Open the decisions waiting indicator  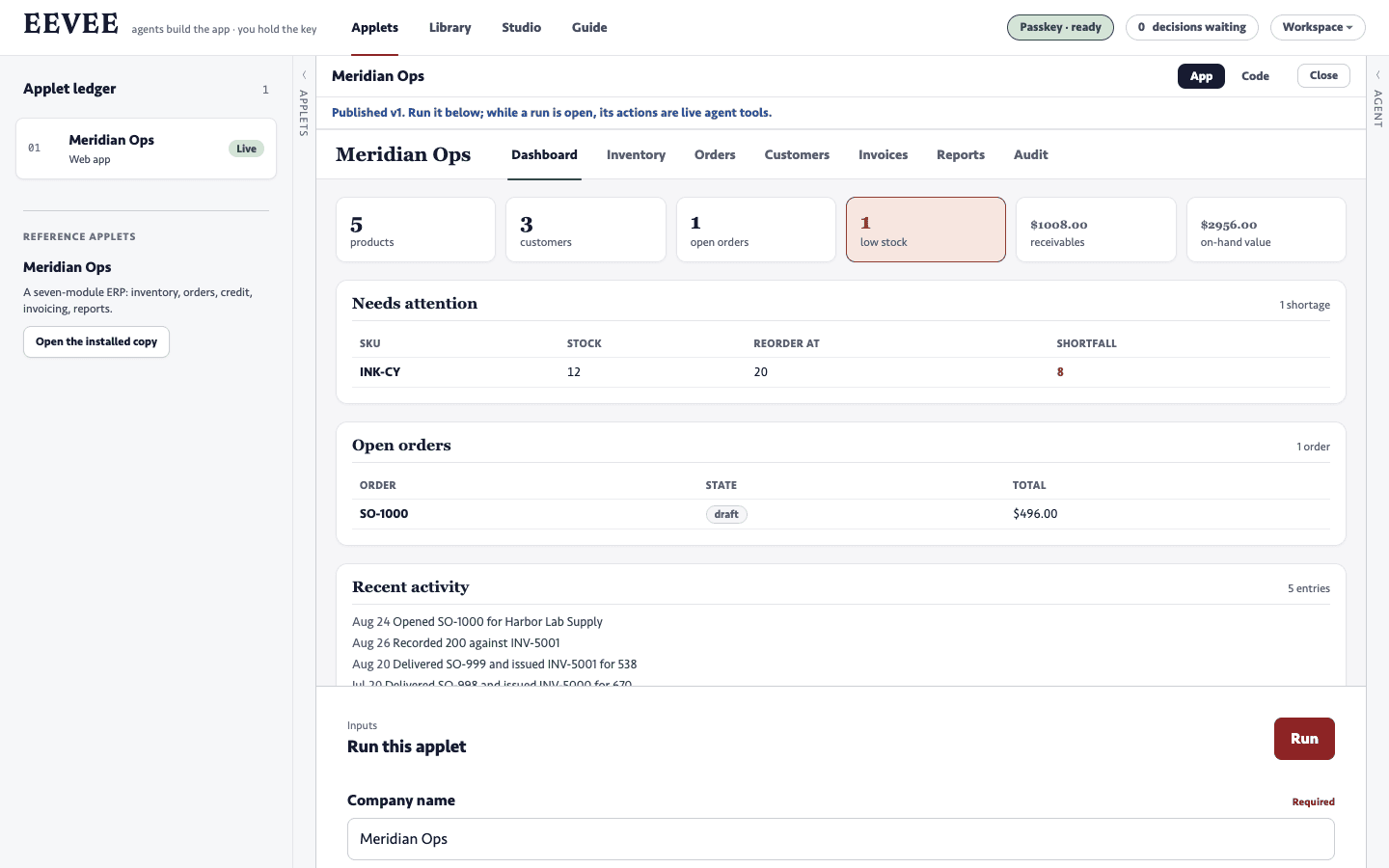[x=1191, y=27]
